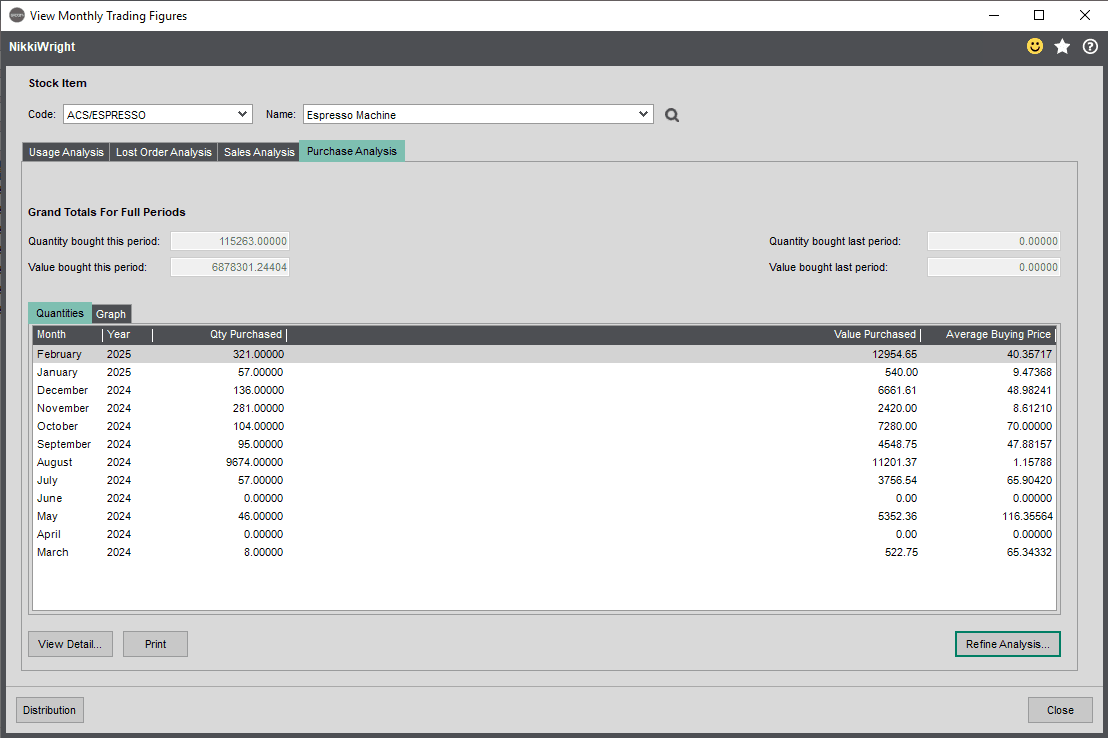Screen dimensions: 1108x738
Task: Sort by the Year column header
Action: point(127,334)
